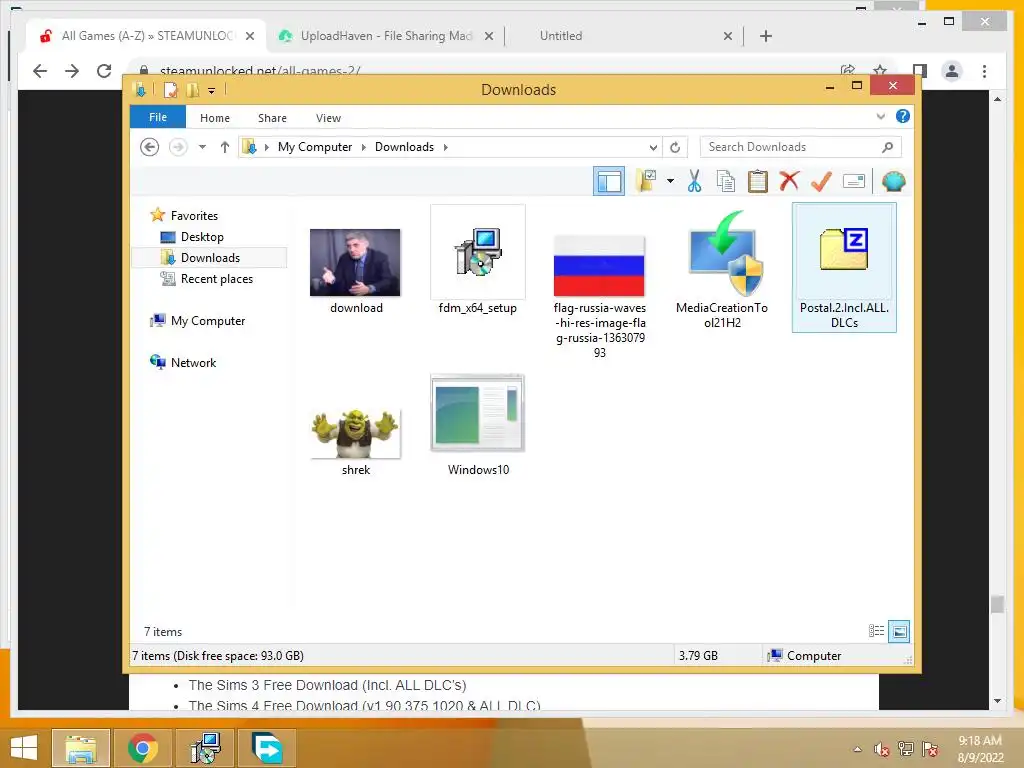The image size is (1024, 768).
Task: Click the Paste clipboard icon
Action: pos(758,181)
